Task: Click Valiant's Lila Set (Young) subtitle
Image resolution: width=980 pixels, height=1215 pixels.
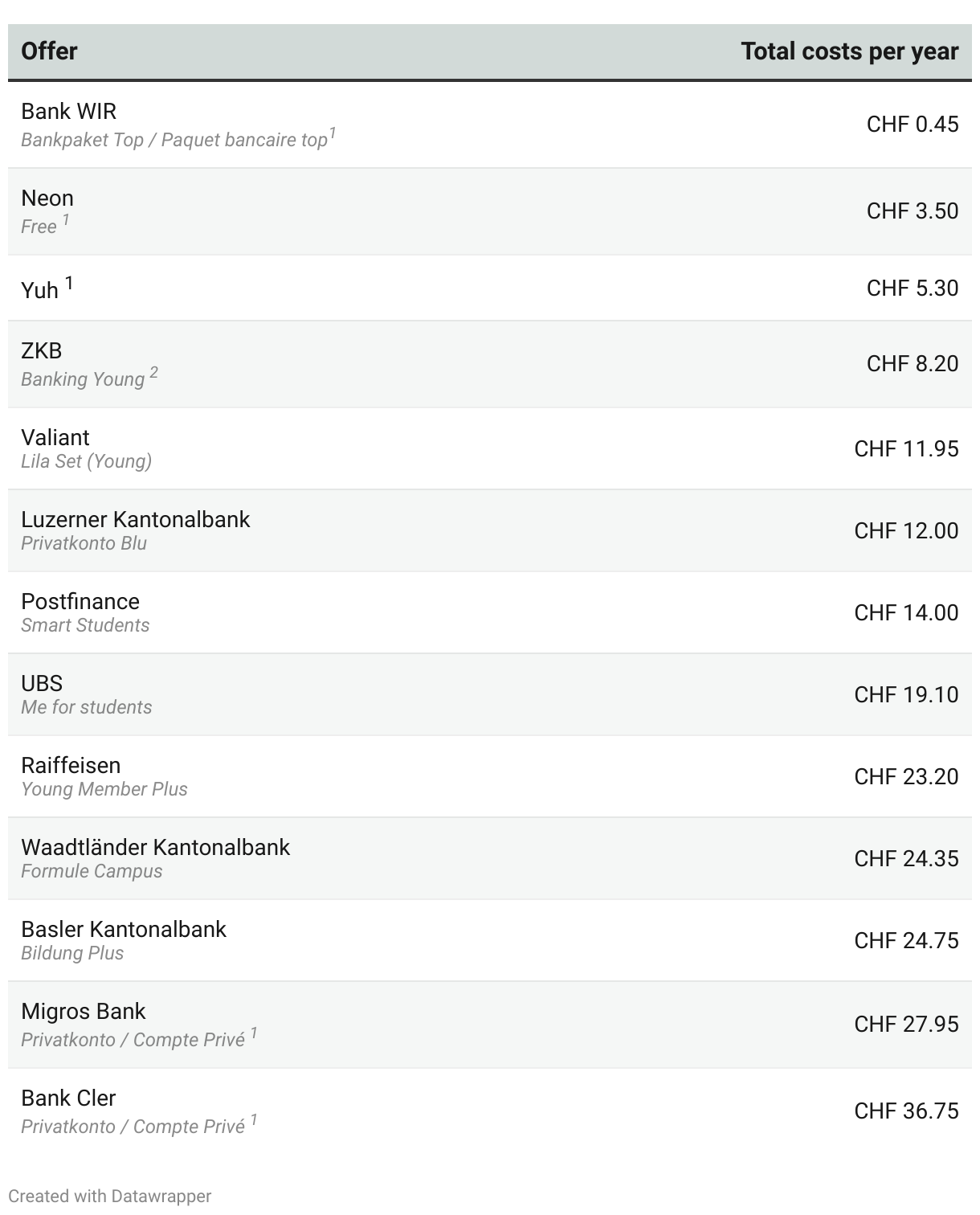Action: click(x=86, y=461)
